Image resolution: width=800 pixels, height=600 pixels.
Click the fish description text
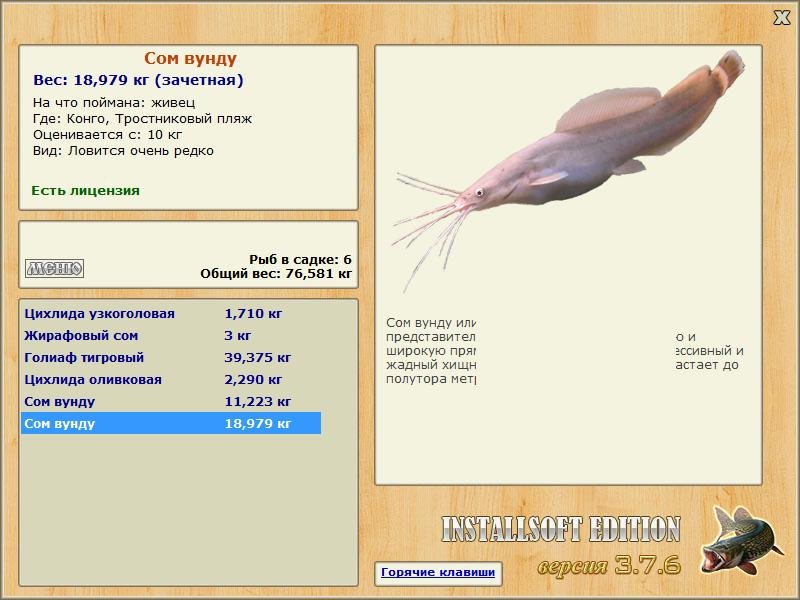coord(565,351)
